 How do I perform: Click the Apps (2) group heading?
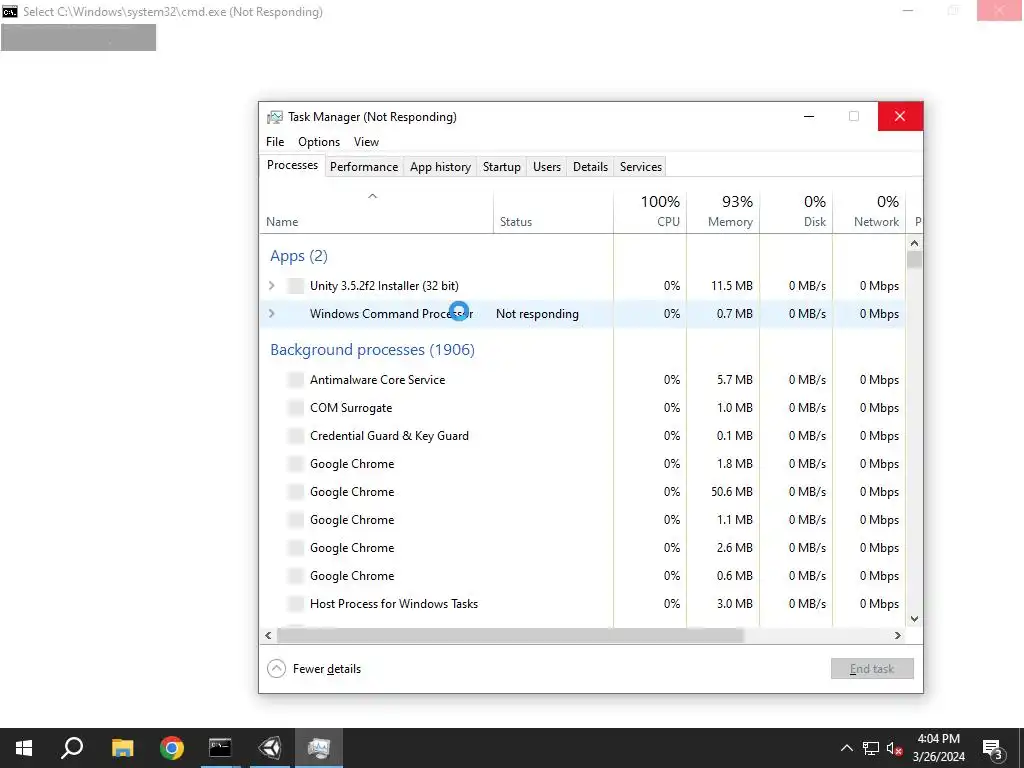tap(299, 256)
